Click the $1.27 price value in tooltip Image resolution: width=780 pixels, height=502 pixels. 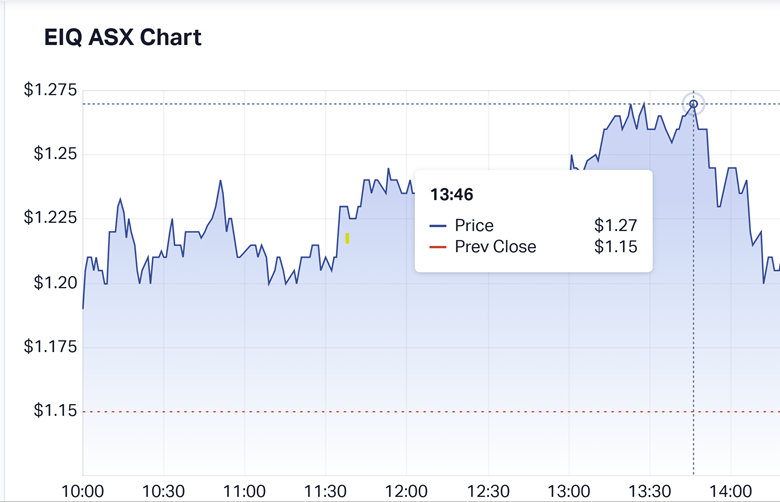[615, 226]
